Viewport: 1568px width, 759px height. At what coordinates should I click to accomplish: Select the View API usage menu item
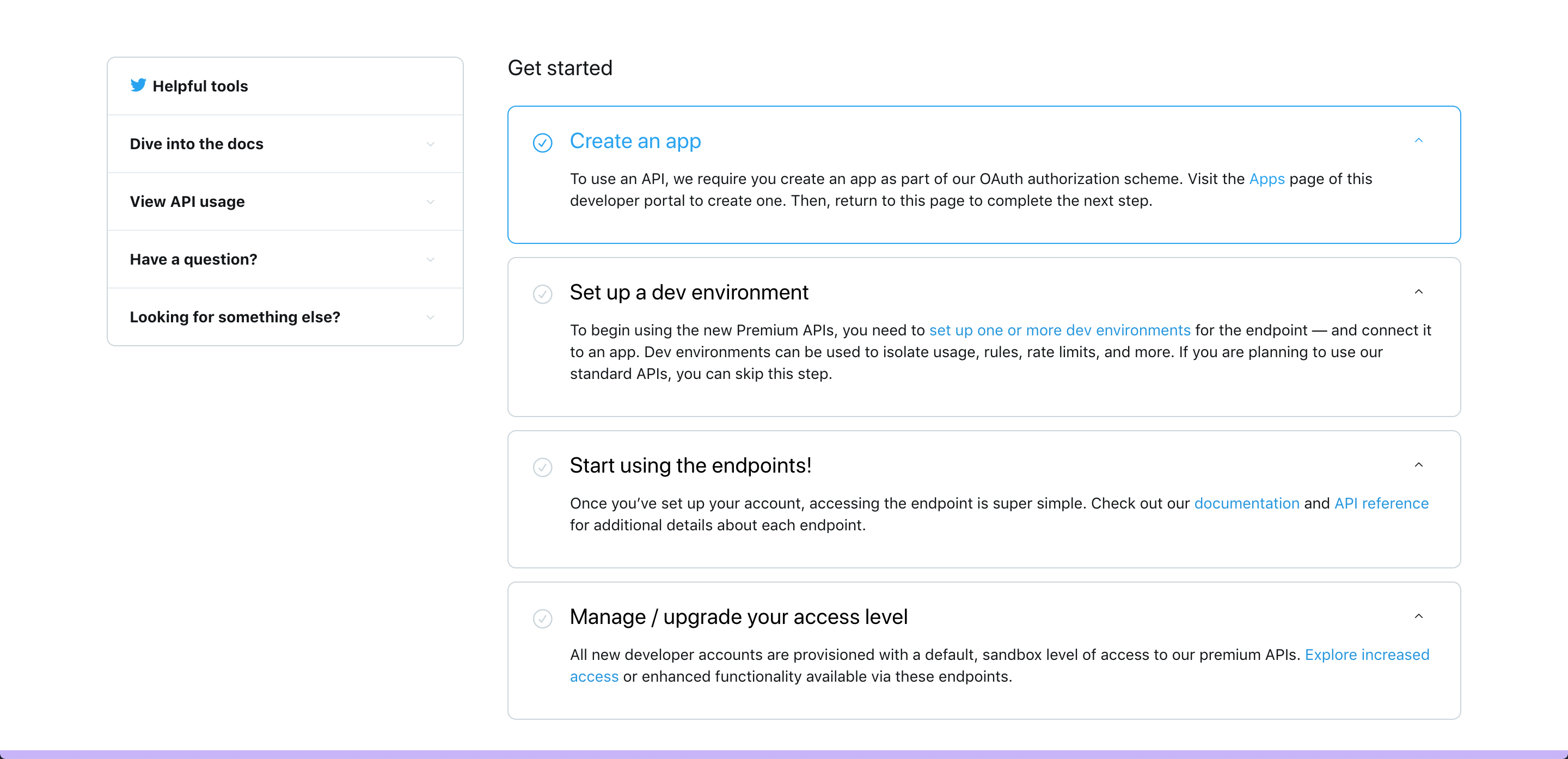[x=187, y=202]
